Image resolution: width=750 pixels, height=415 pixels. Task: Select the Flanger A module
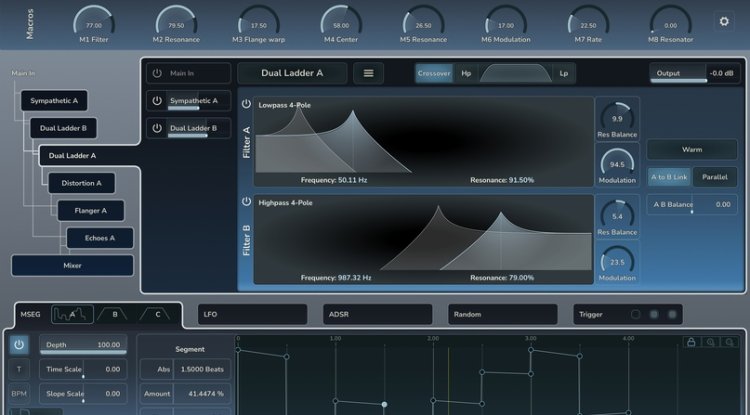91,210
